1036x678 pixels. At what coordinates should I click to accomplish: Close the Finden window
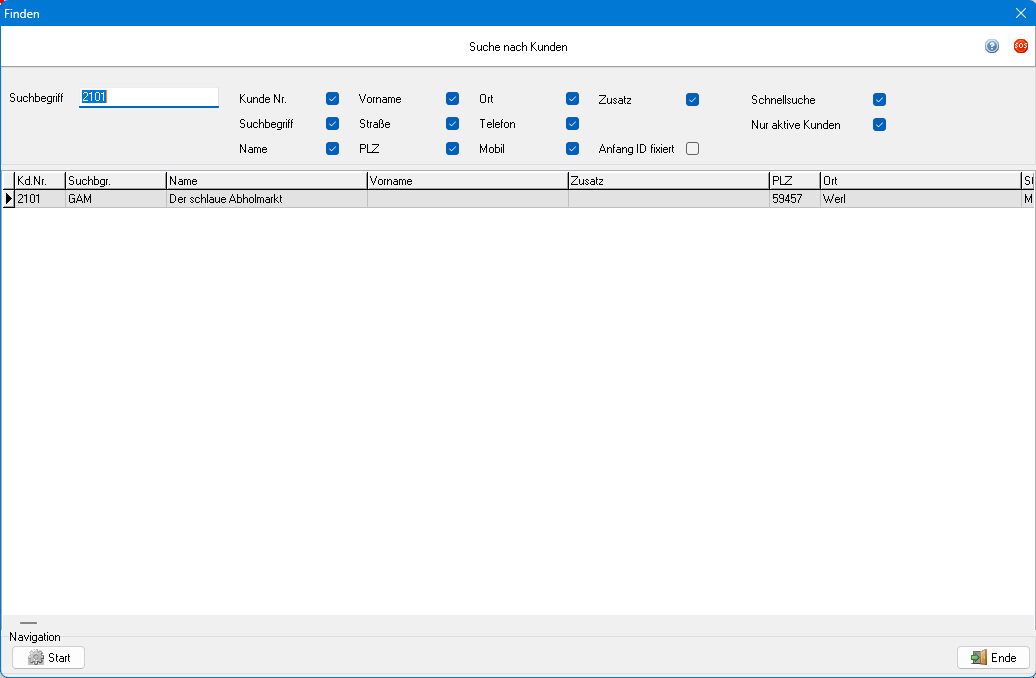pyautogui.click(x=1020, y=13)
